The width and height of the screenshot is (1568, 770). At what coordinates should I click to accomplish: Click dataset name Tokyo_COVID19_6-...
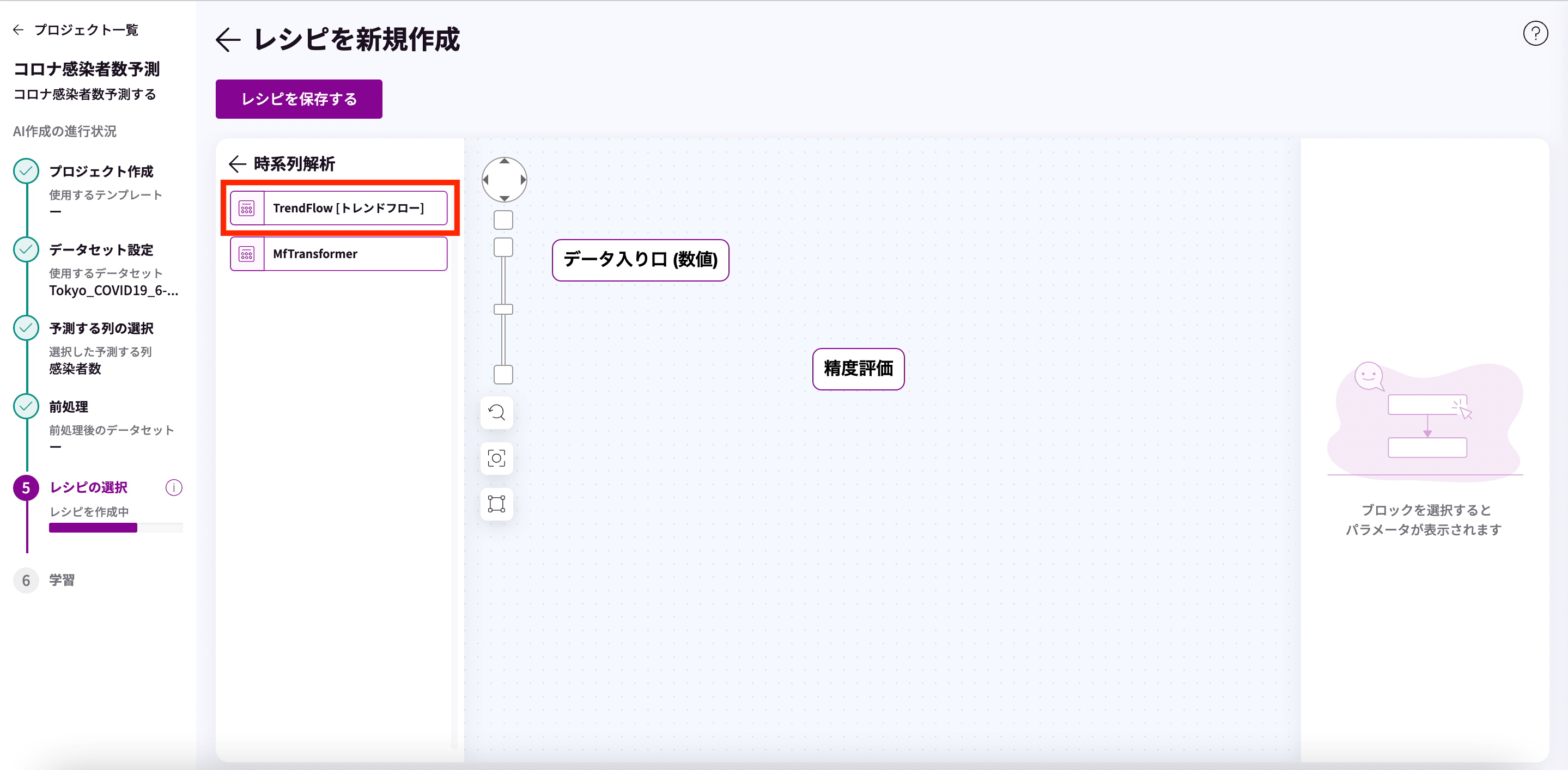[x=114, y=291]
